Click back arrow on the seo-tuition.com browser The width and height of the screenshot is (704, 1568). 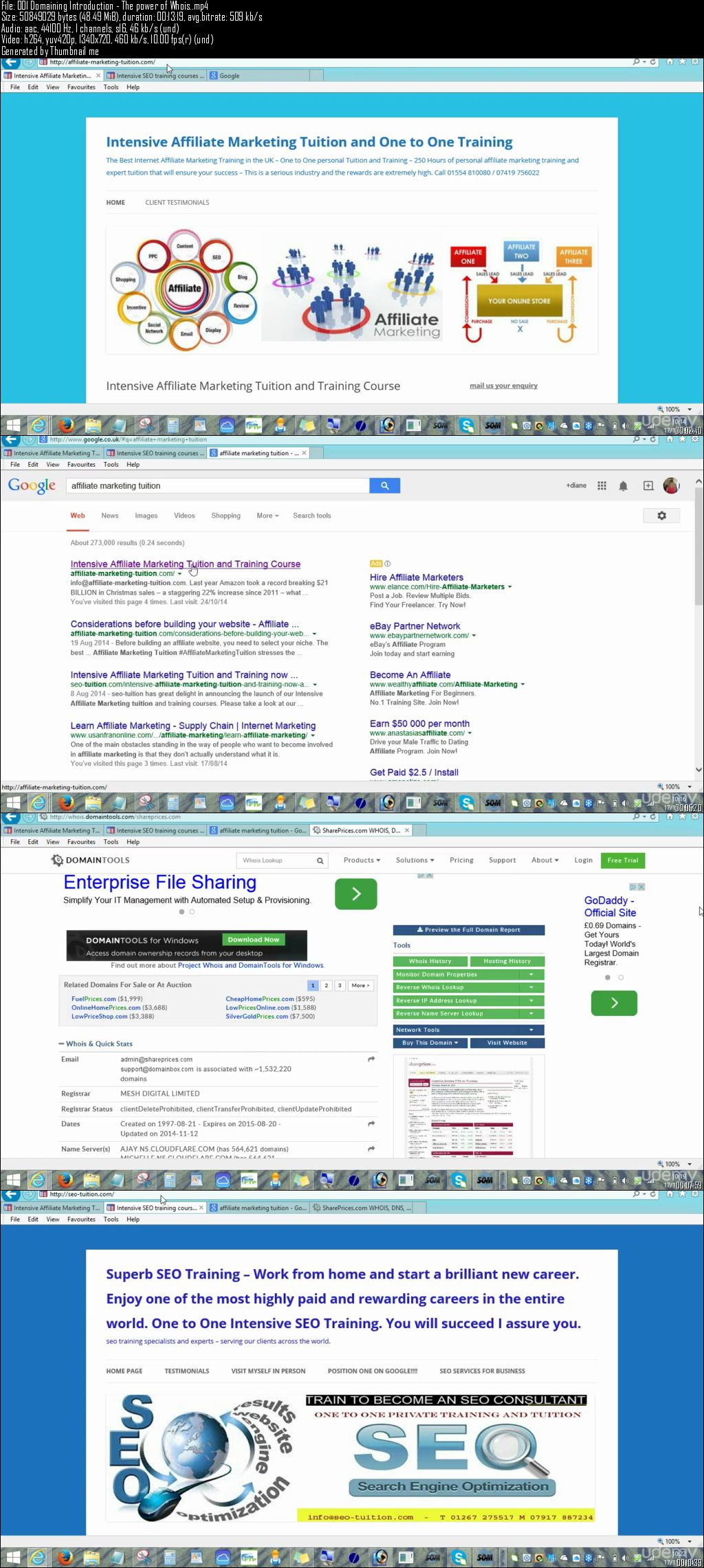tap(10, 1193)
